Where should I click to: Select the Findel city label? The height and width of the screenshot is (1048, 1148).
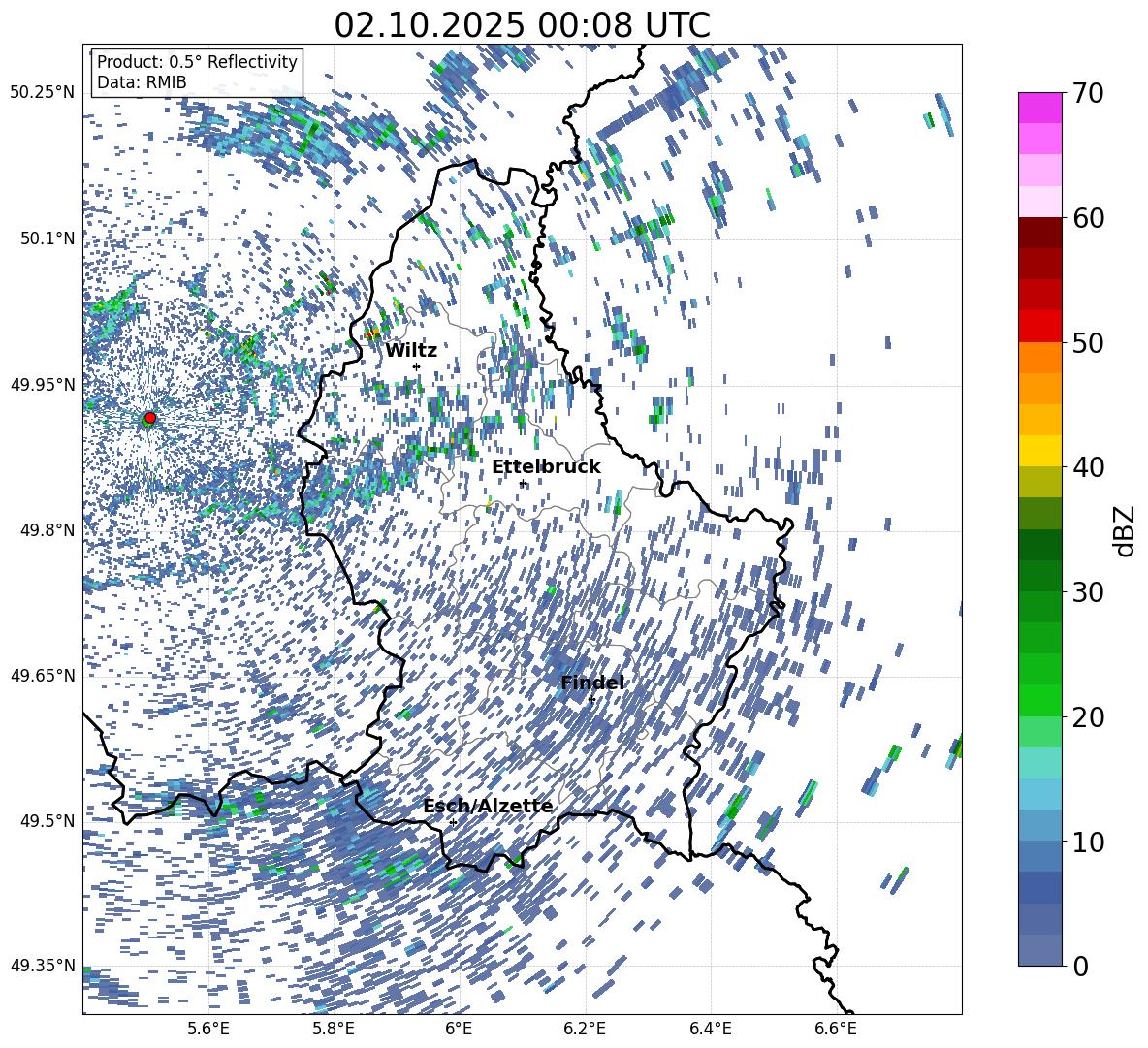tap(592, 683)
